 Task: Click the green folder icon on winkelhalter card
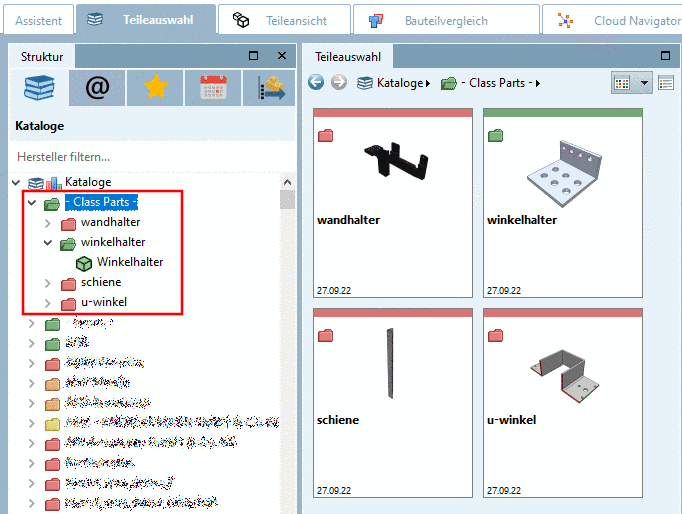495,136
